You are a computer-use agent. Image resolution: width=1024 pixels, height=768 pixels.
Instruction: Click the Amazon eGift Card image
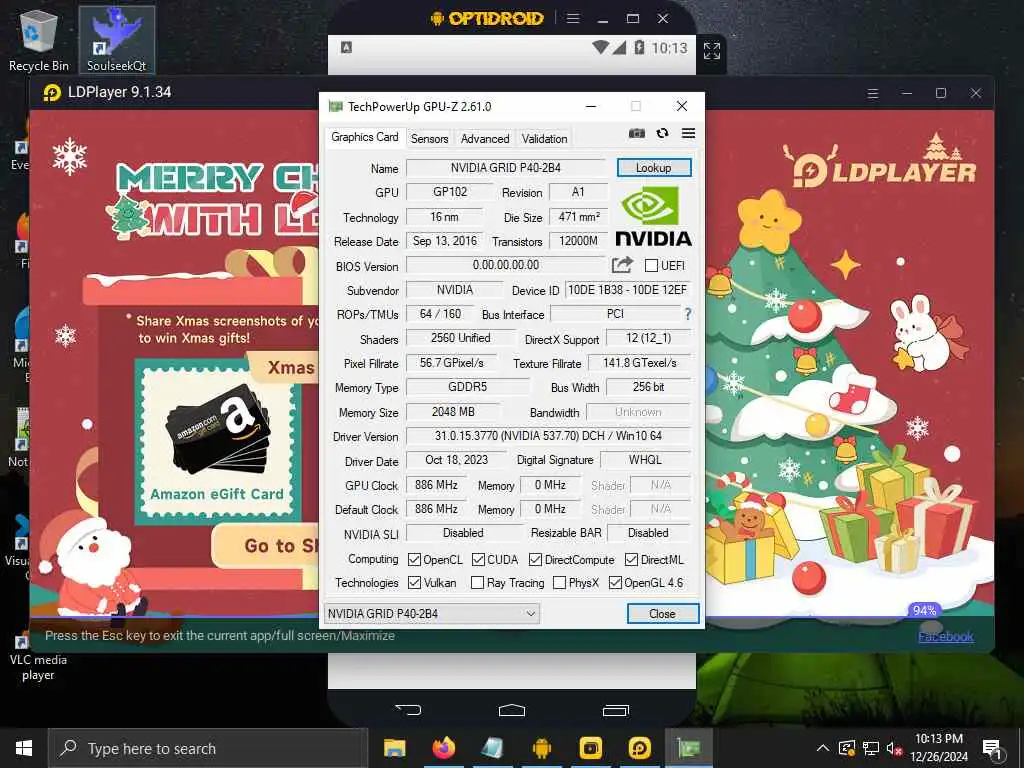(217, 443)
